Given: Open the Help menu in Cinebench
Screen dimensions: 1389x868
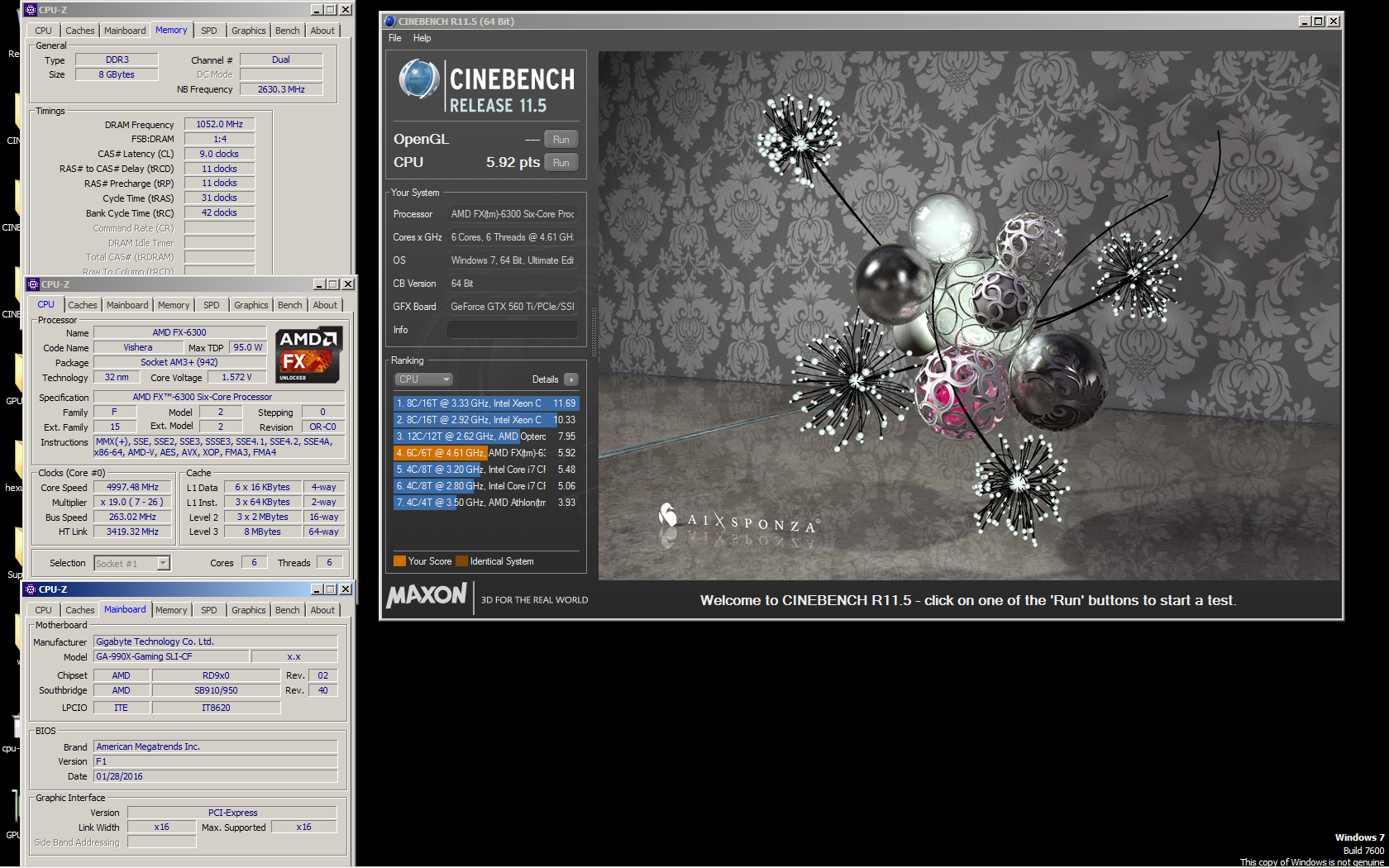Looking at the screenshot, I should point(422,38).
